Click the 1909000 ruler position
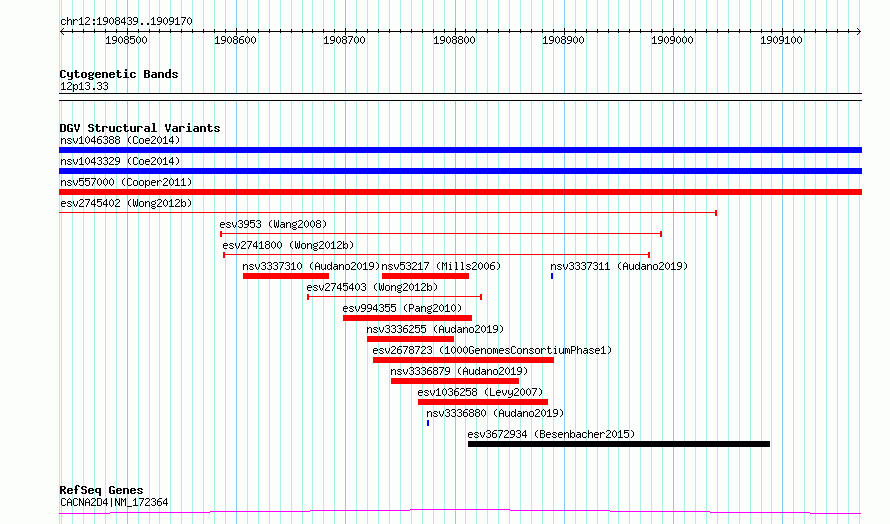890x524 pixels. point(673,40)
